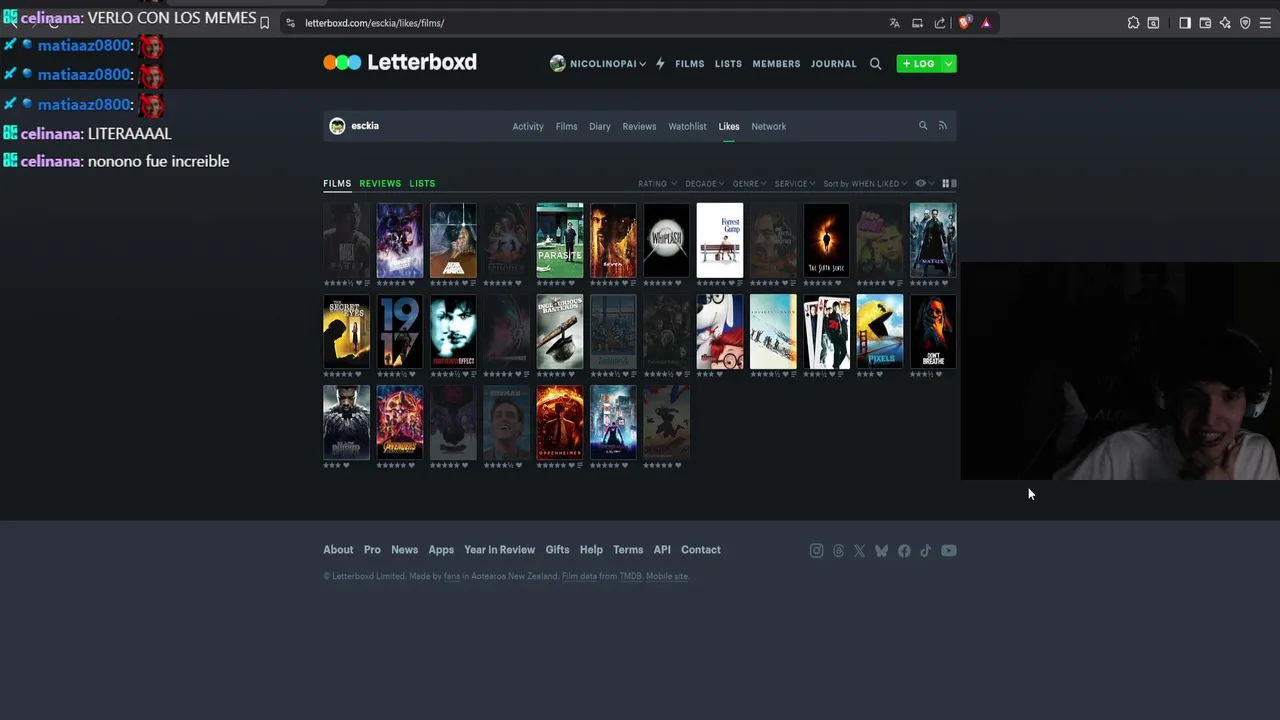Open Sort by WHEN LIKED dropdown
This screenshot has height=720, width=1280.
coord(866,184)
